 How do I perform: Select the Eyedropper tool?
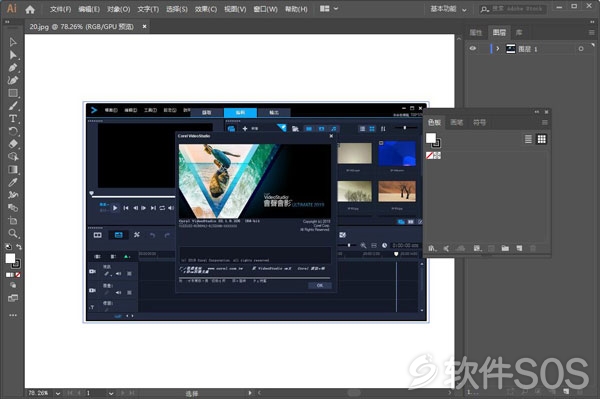point(13,182)
